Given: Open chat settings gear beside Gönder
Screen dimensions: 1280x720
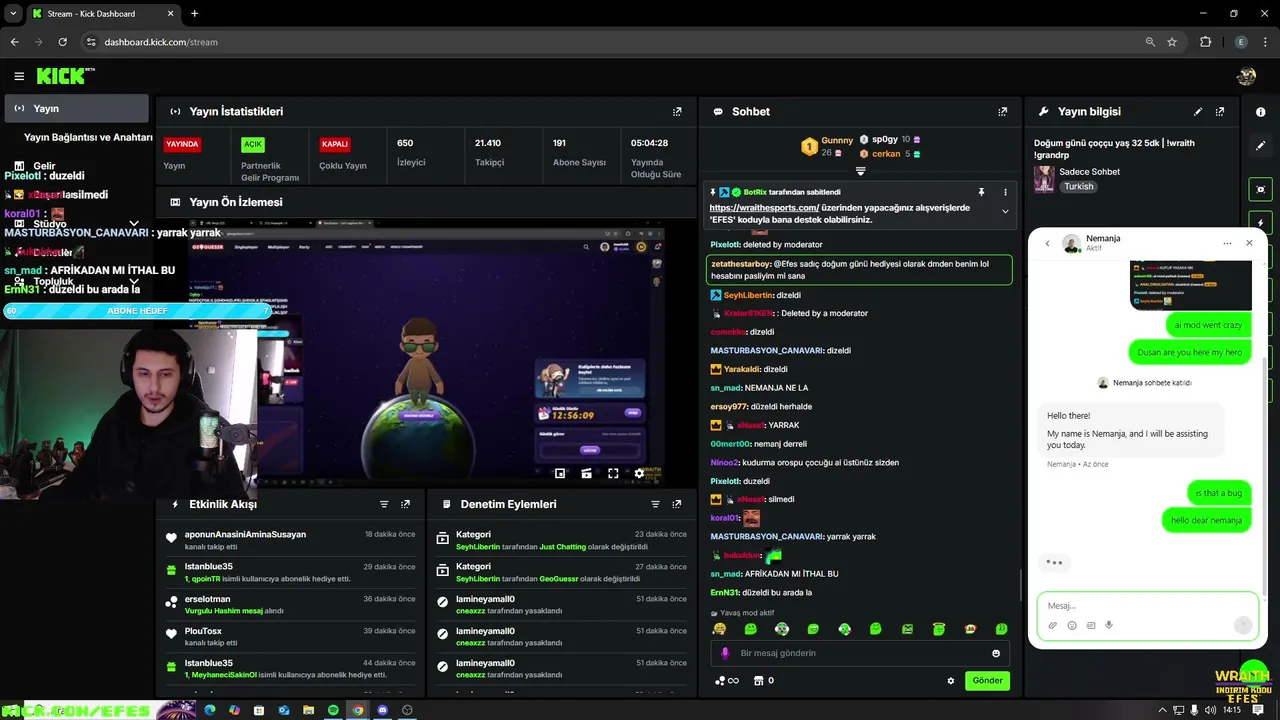Looking at the screenshot, I should 951,681.
